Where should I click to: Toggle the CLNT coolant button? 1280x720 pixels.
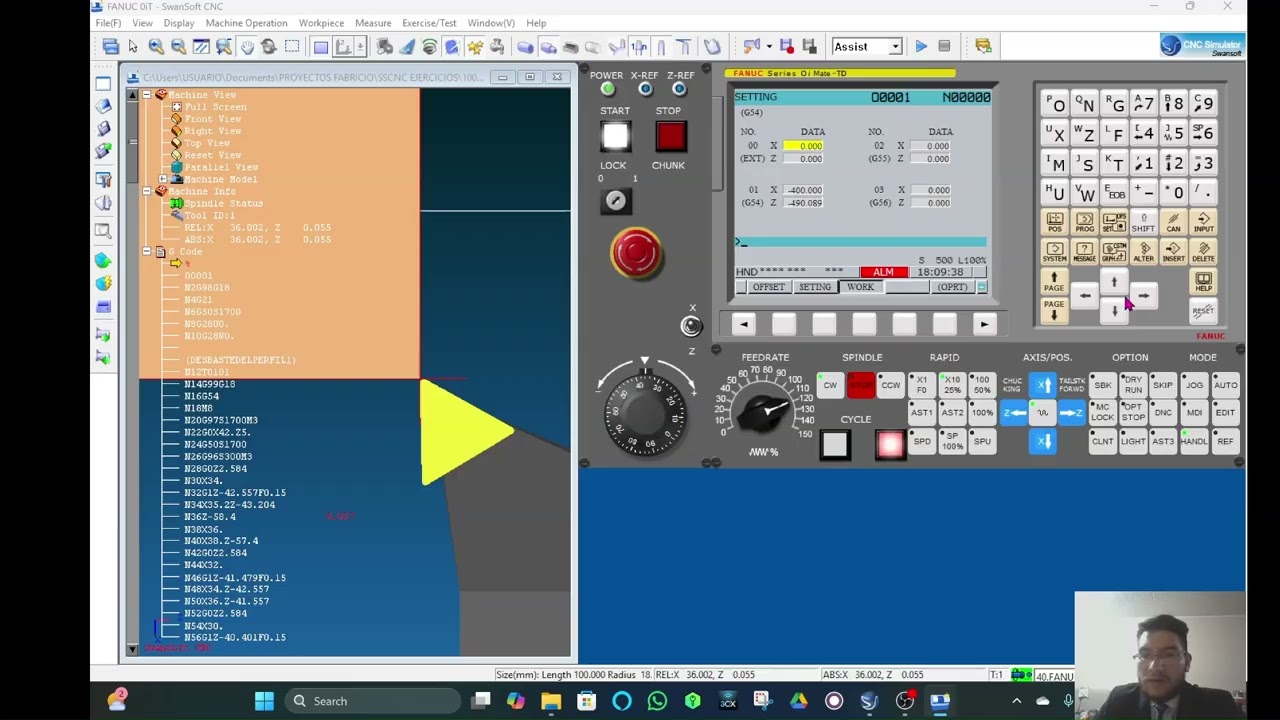click(1102, 441)
